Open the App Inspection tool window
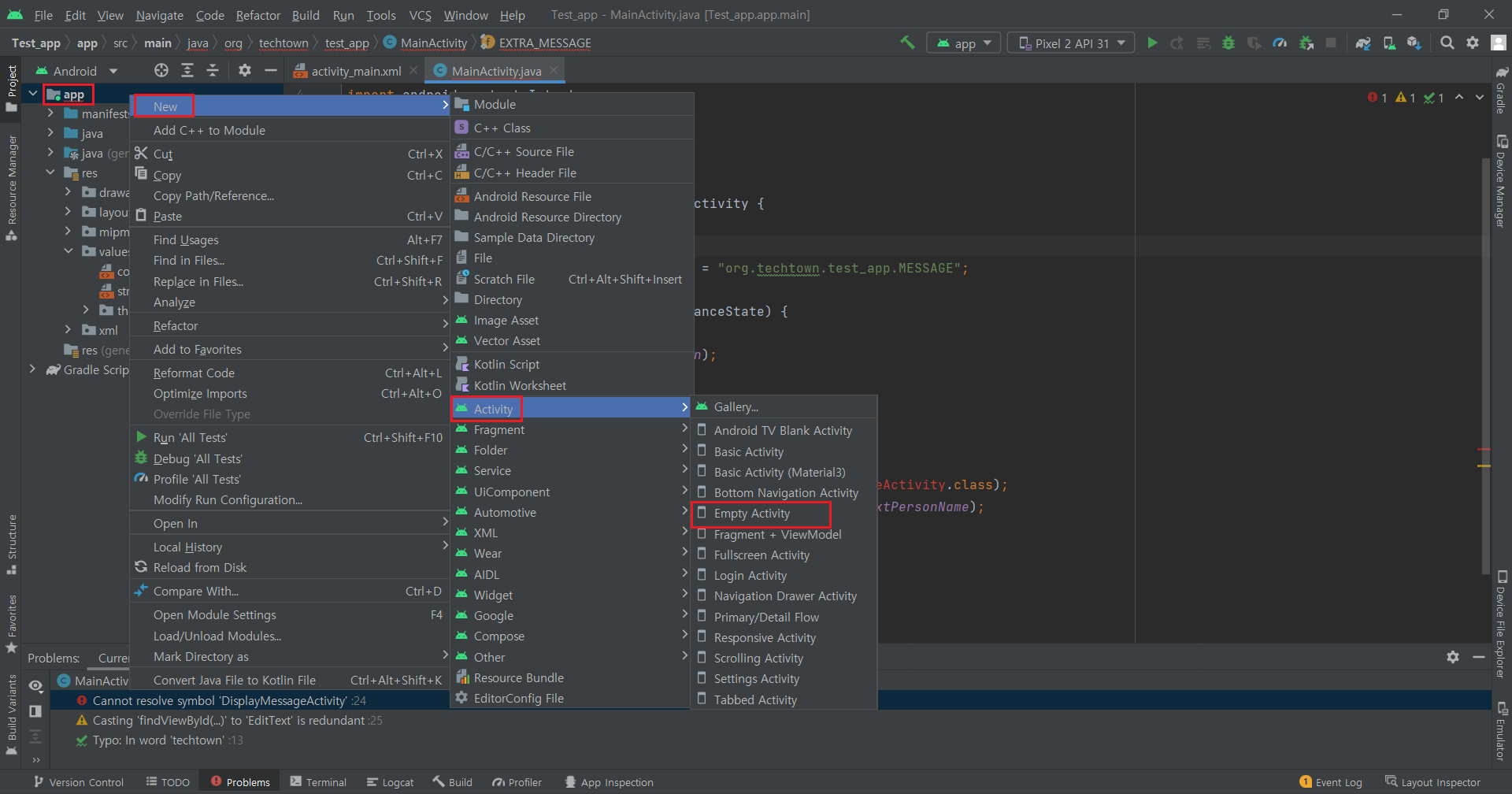Screen dimensions: 1512x794 (610, 782)
